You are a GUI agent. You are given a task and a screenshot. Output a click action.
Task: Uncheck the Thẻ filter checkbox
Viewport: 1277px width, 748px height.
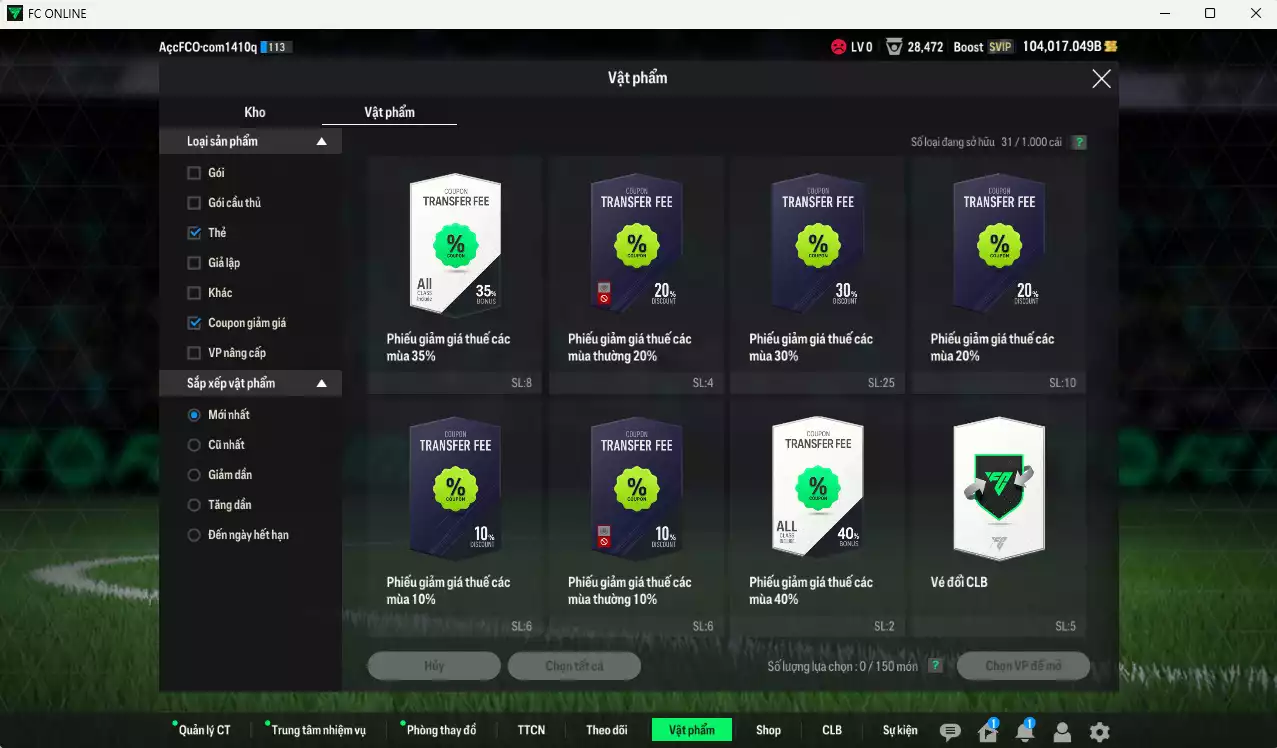point(195,233)
